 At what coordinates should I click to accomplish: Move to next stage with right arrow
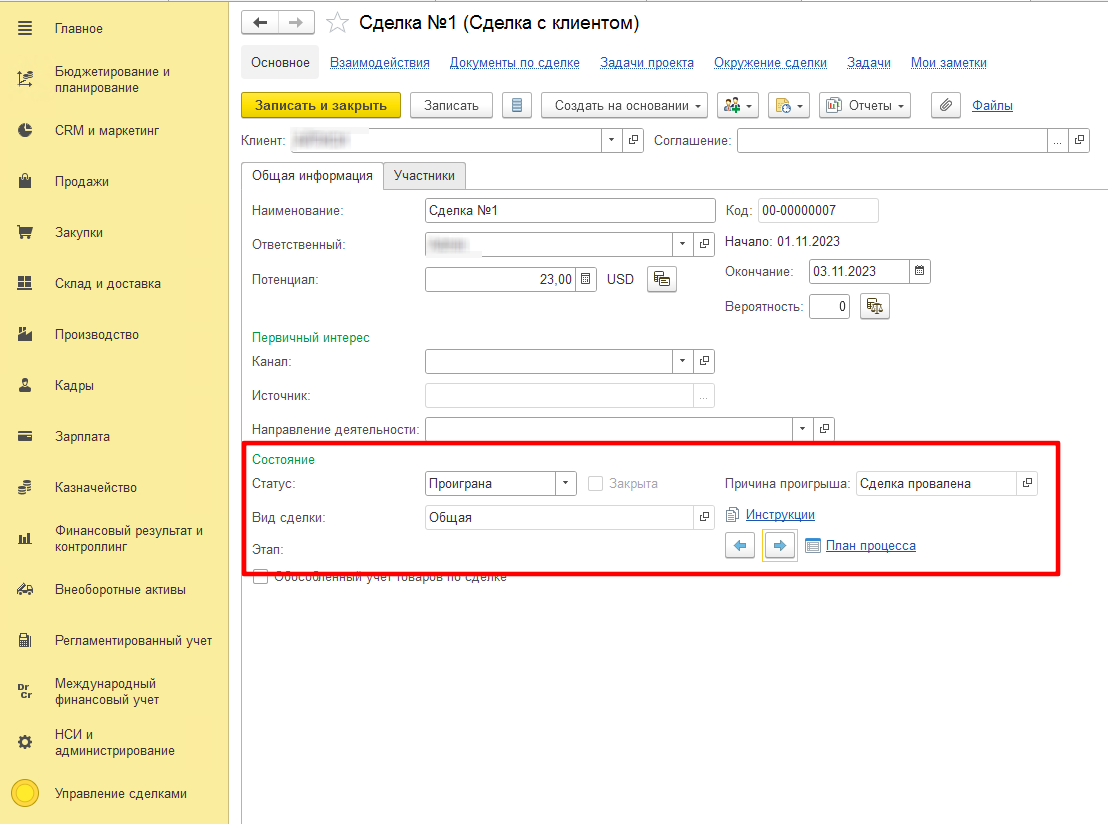click(780, 546)
